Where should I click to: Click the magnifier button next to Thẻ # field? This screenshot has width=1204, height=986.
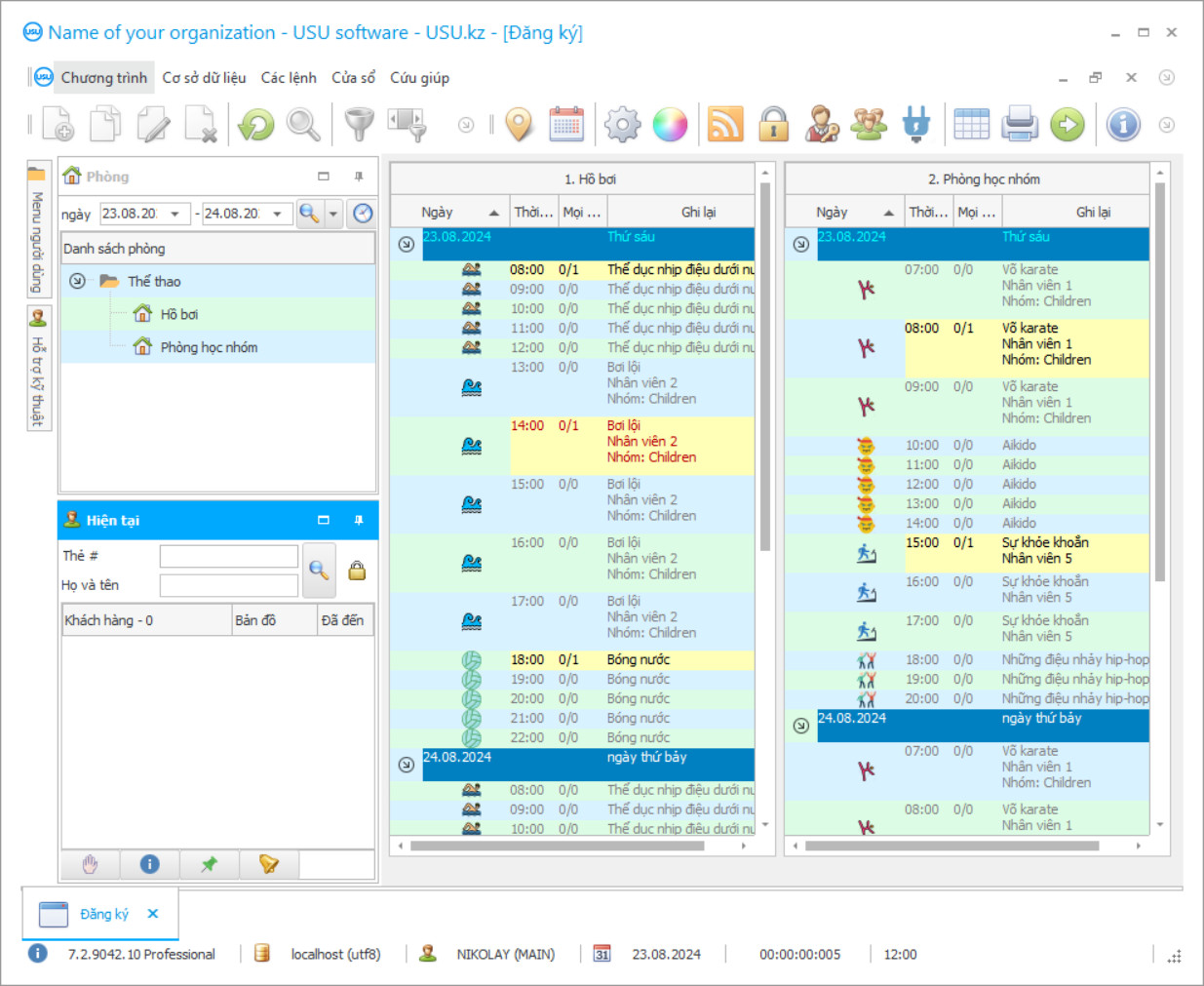coord(319,571)
